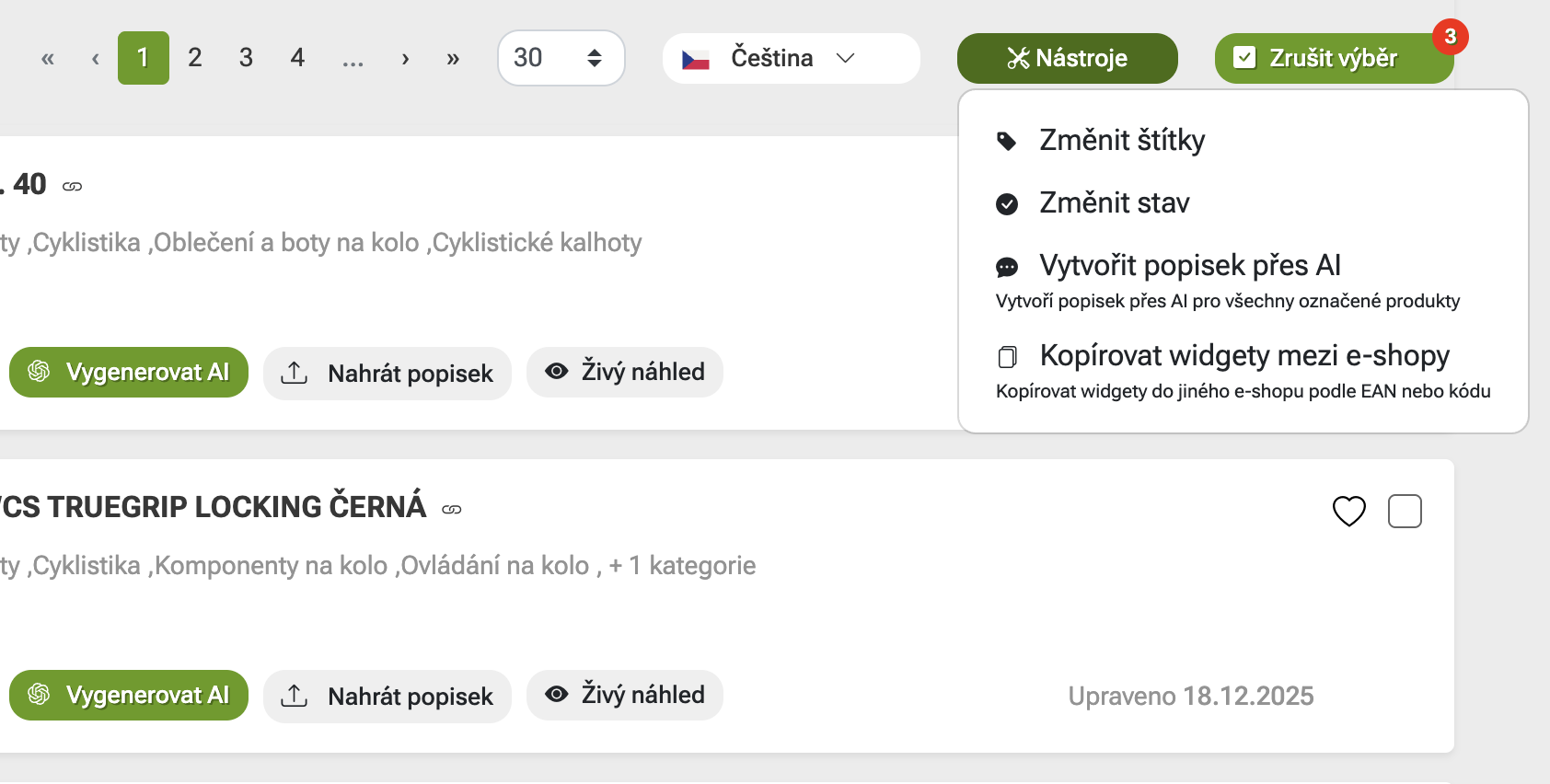Favorite the TRUEGRIP product with the heart
The image size is (1550, 784).
pos(1349,511)
